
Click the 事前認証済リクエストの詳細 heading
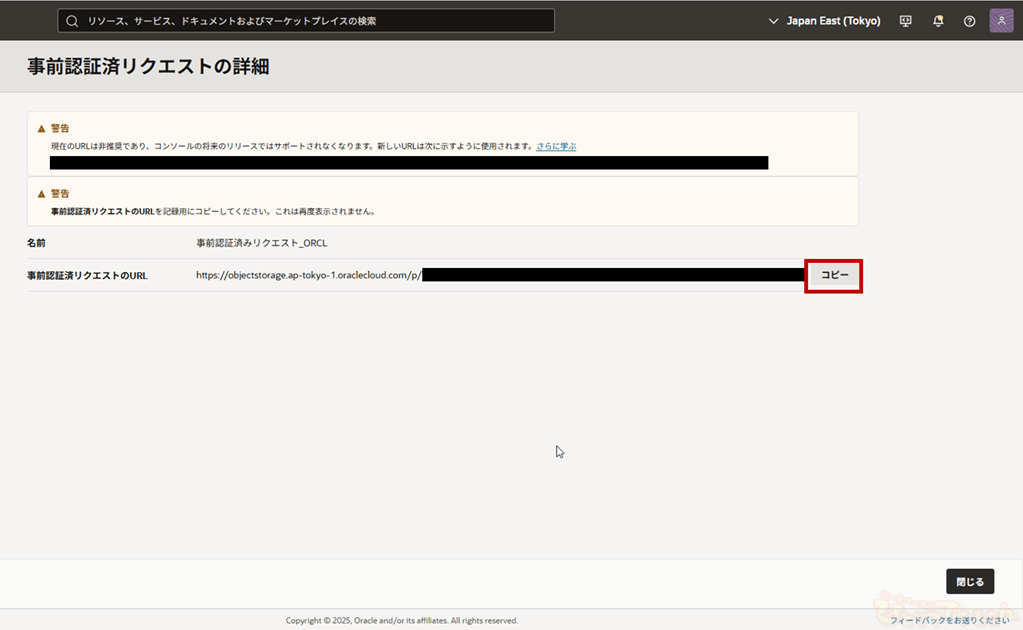(148, 67)
